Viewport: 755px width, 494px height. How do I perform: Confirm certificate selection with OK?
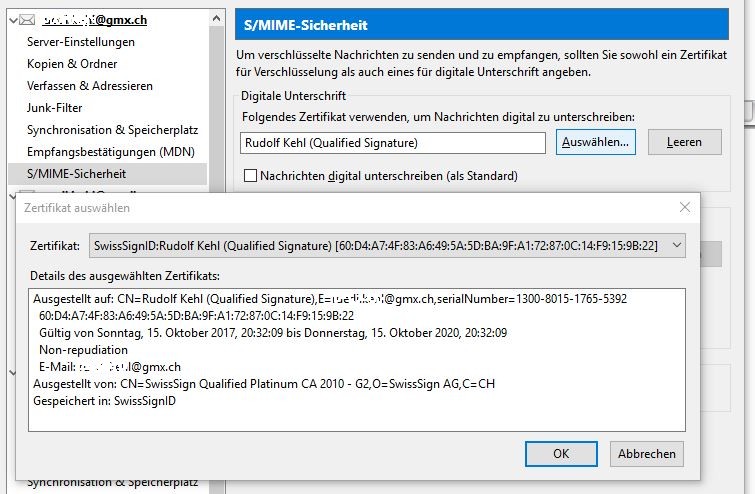pyautogui.click(x=561, y=453)
